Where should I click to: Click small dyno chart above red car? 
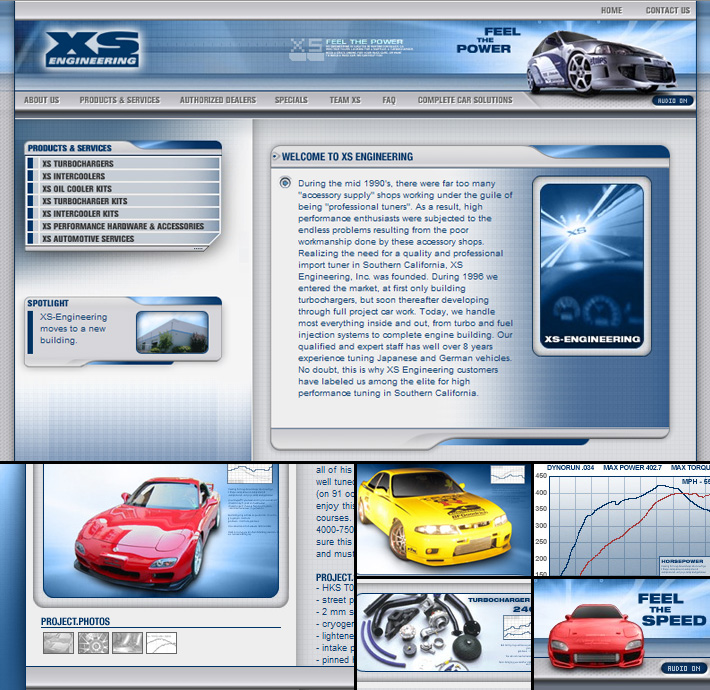[250, 474]
